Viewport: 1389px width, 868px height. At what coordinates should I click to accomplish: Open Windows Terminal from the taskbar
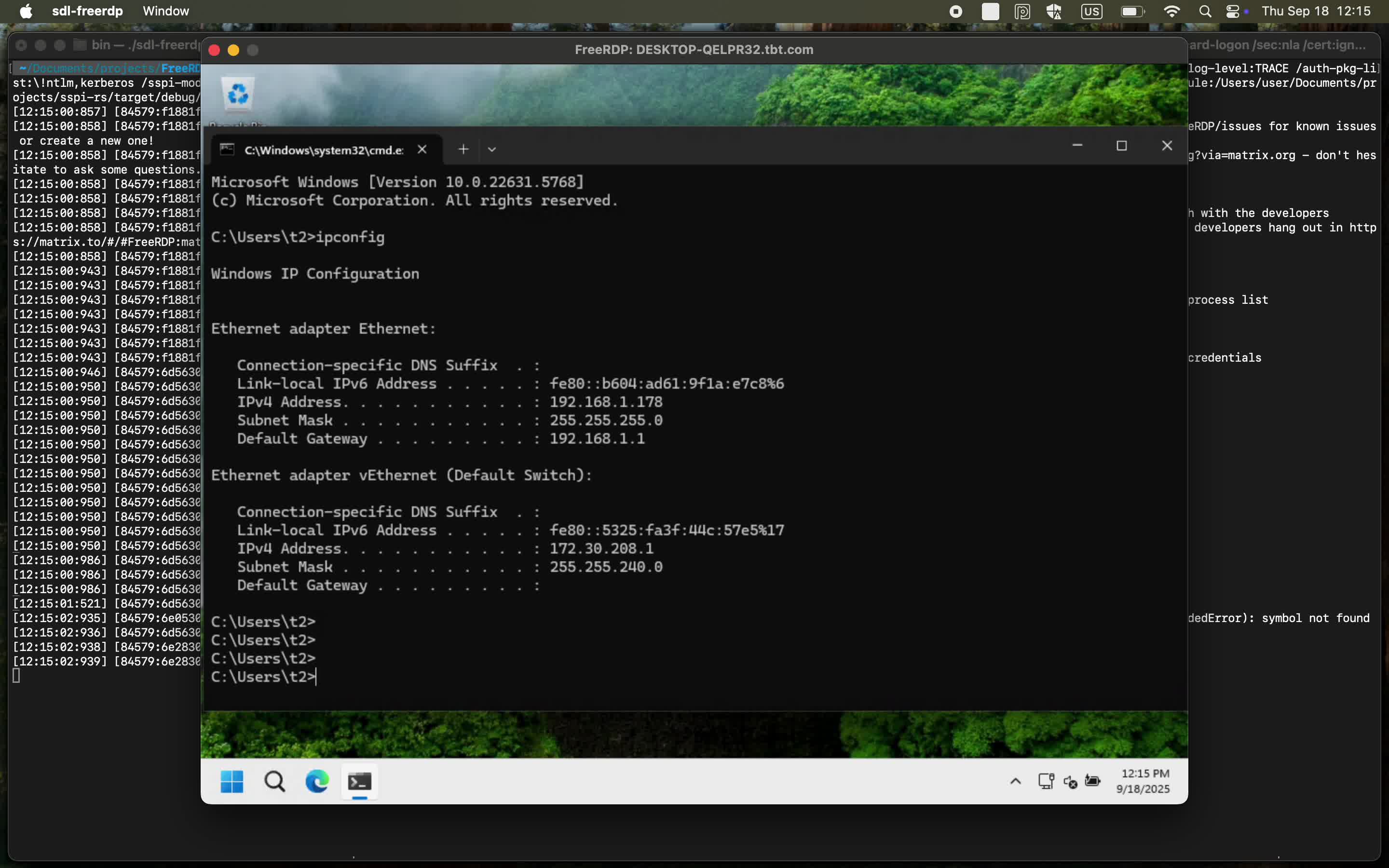360,781
